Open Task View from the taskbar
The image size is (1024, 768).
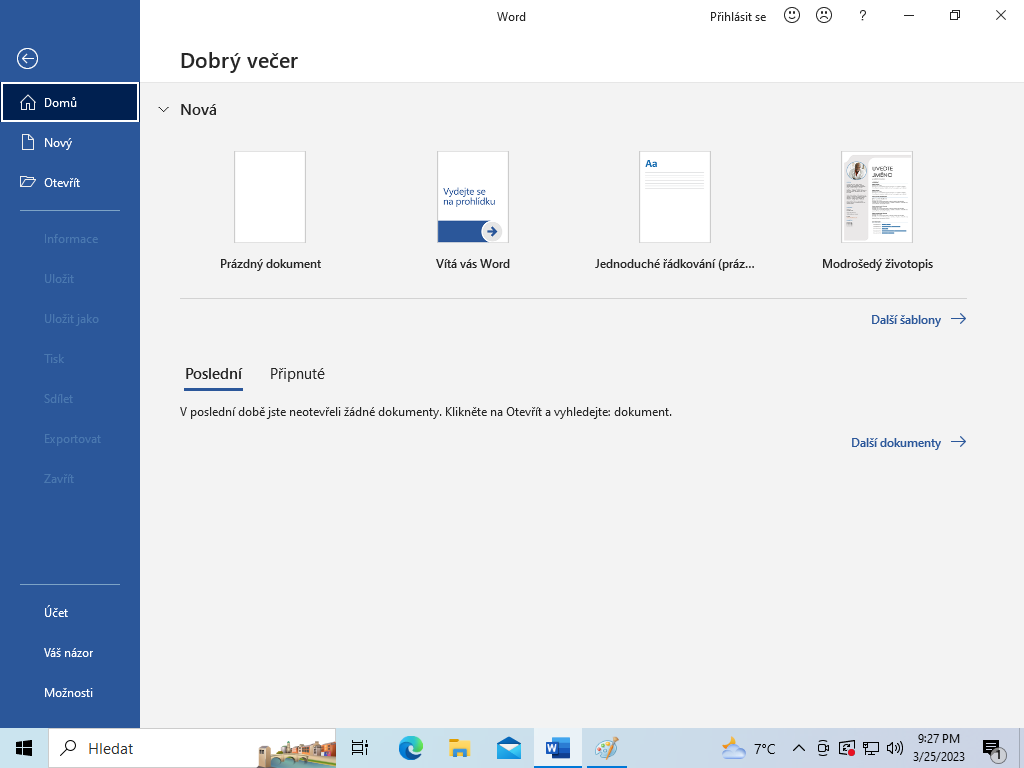(x=360, y=748)
